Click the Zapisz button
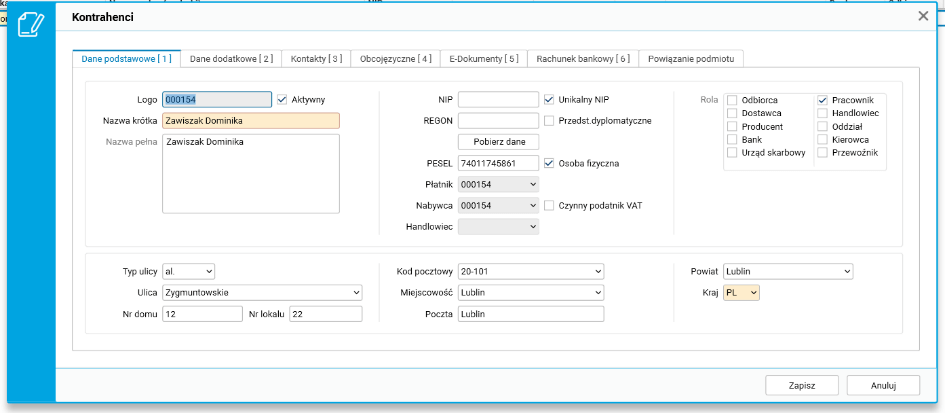This screenshot has width=945, height=413. [802, 385]
